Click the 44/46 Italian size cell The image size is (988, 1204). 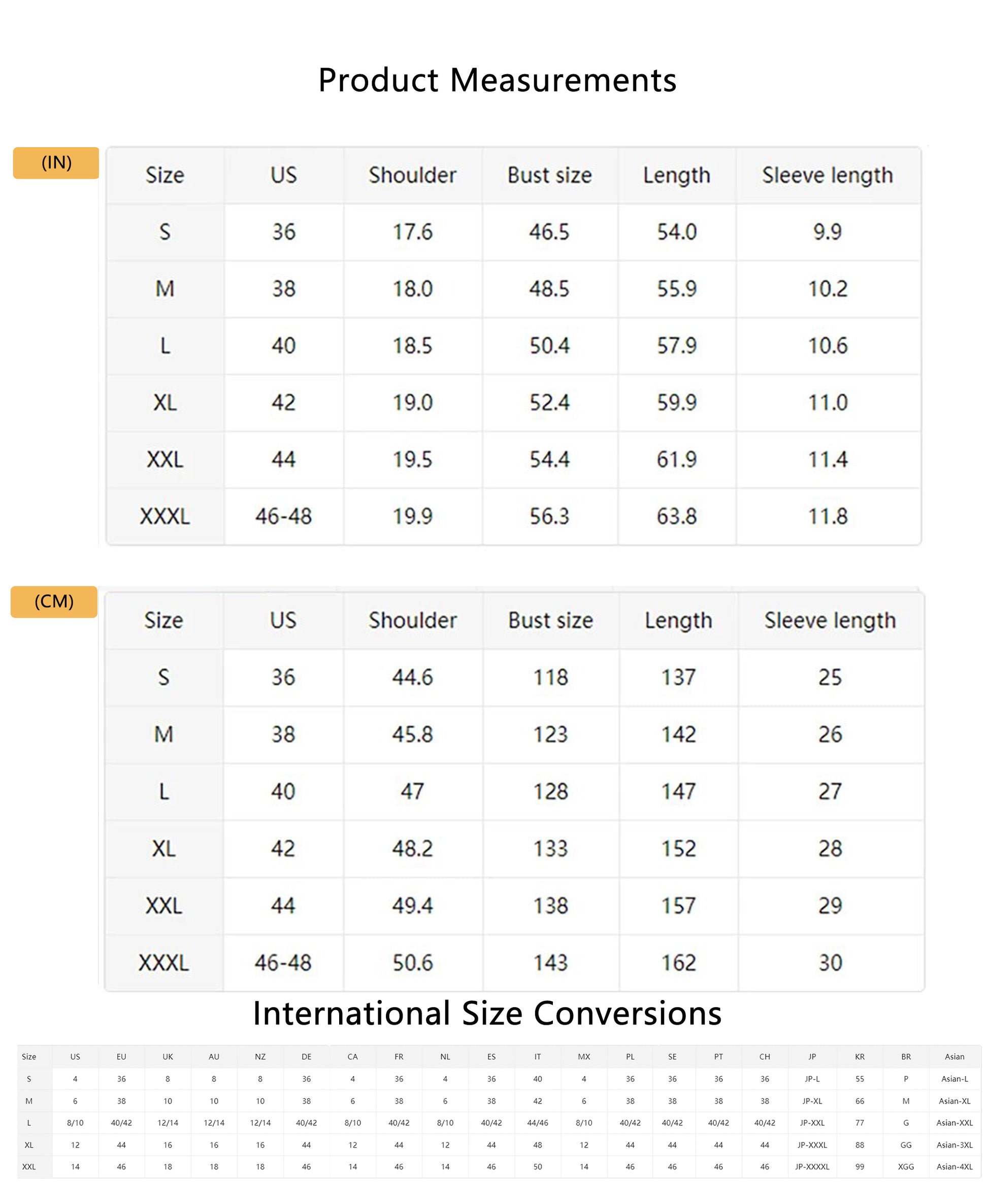[537, 1123]
